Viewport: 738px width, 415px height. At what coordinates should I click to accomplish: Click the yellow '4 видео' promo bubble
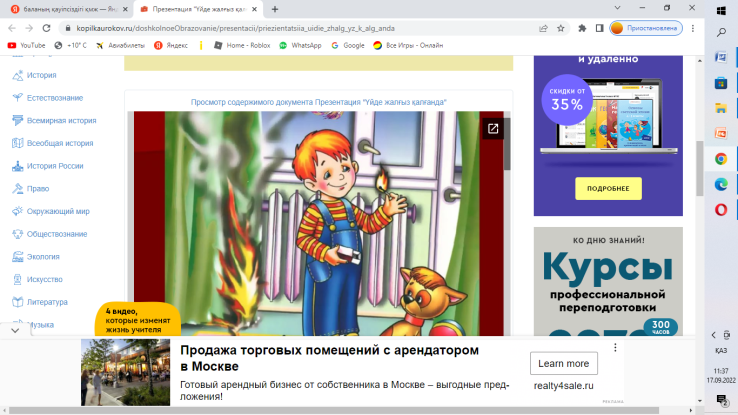[x=137, y=320]
